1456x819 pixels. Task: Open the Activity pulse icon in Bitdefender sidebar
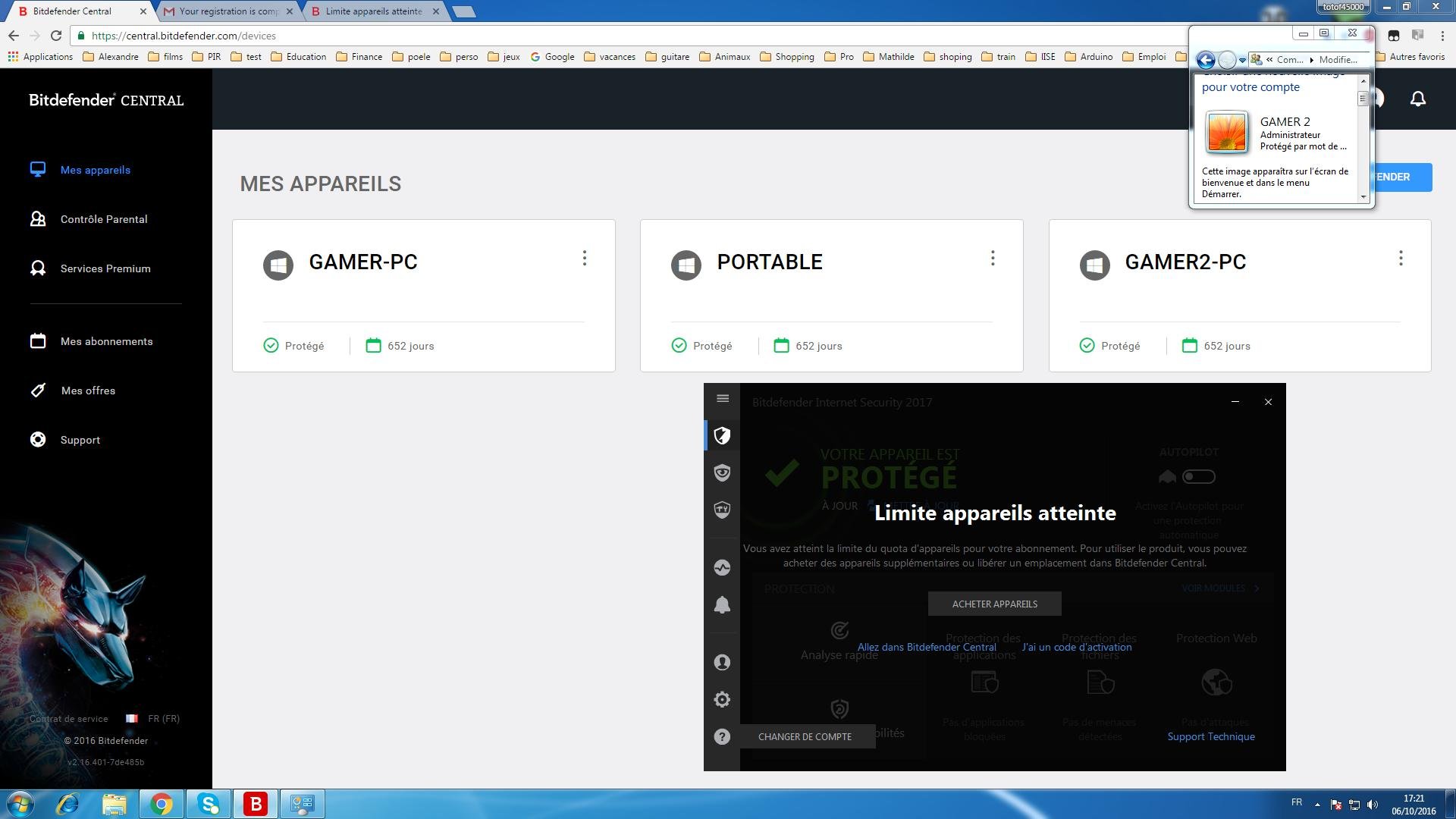coord(722,567)
